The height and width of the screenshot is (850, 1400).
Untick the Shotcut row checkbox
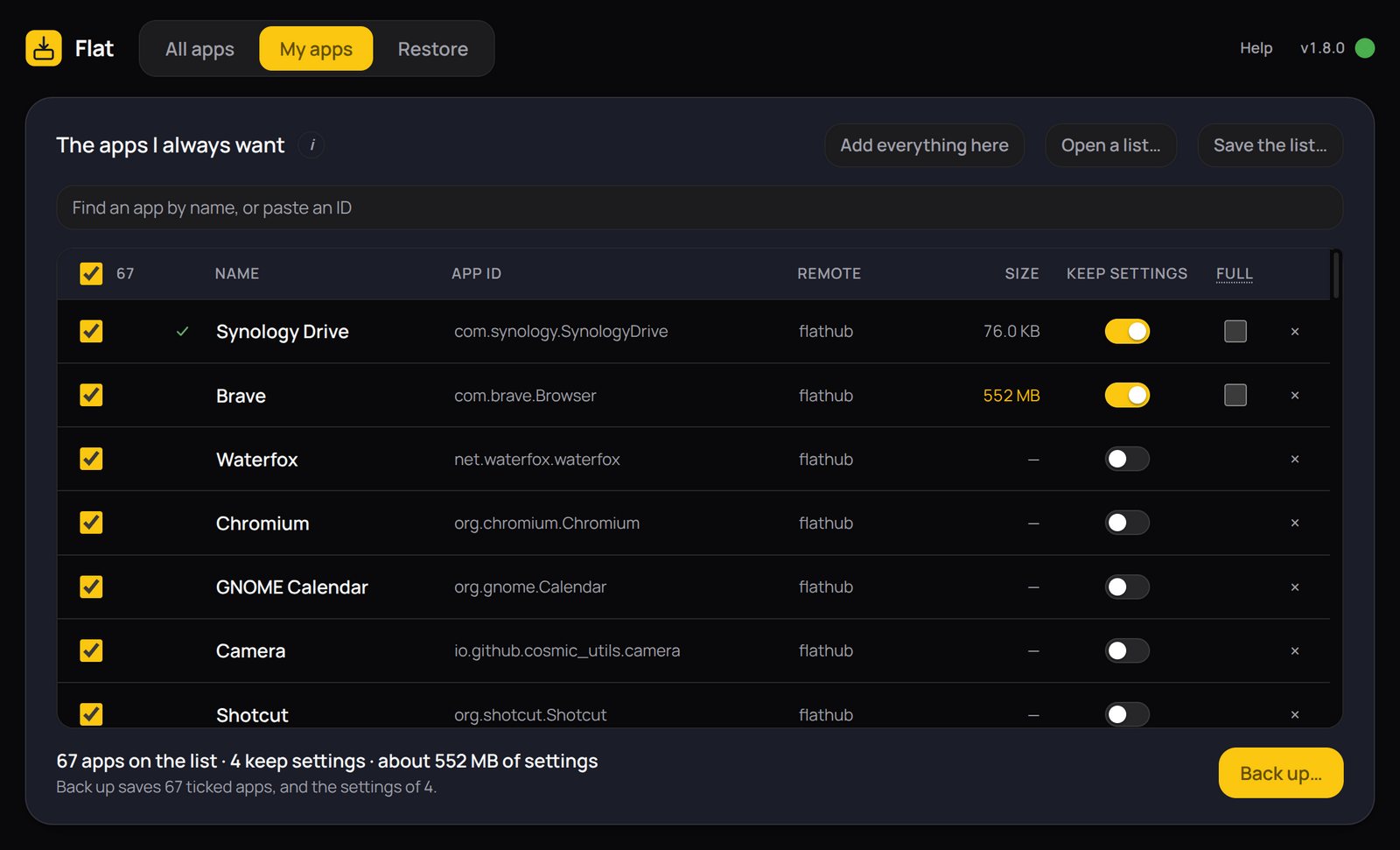pyautogui.click(x=91, y=714)
